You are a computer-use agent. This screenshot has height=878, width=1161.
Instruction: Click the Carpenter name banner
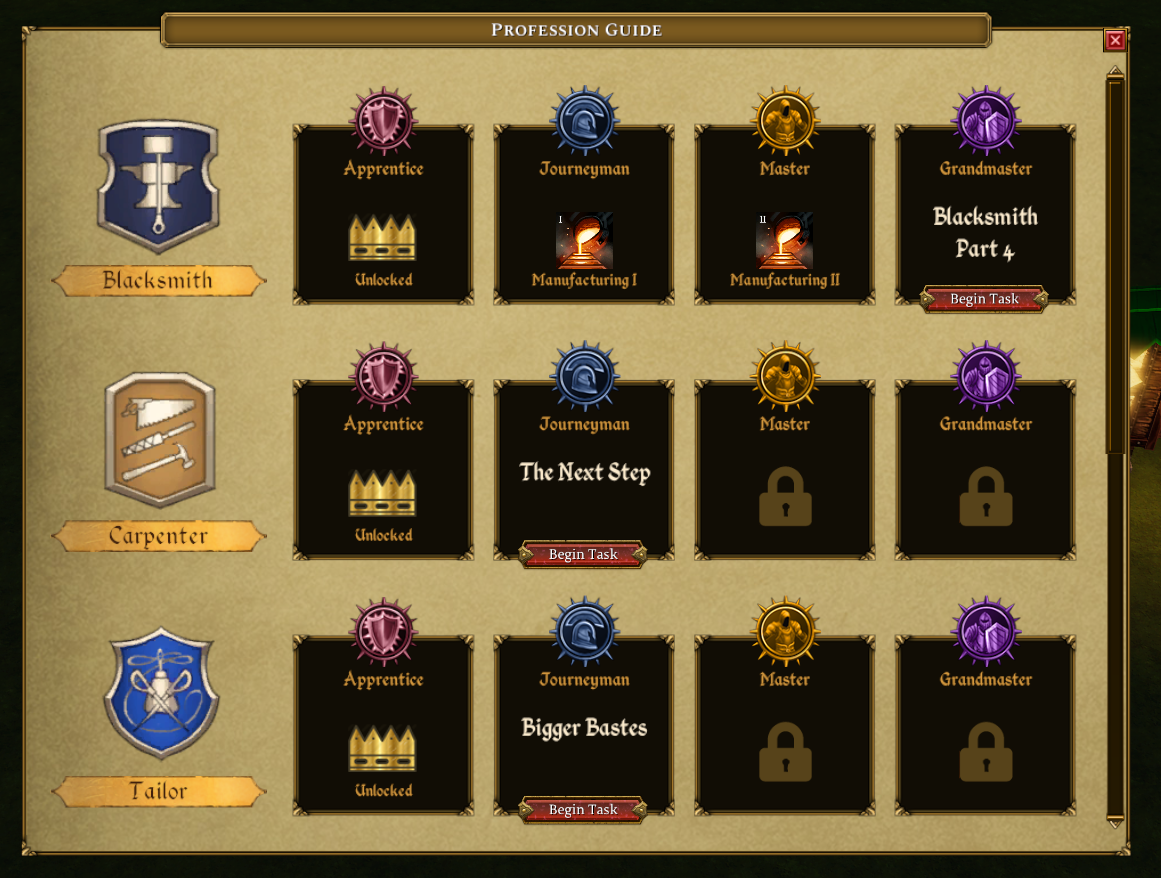point(158,536)
